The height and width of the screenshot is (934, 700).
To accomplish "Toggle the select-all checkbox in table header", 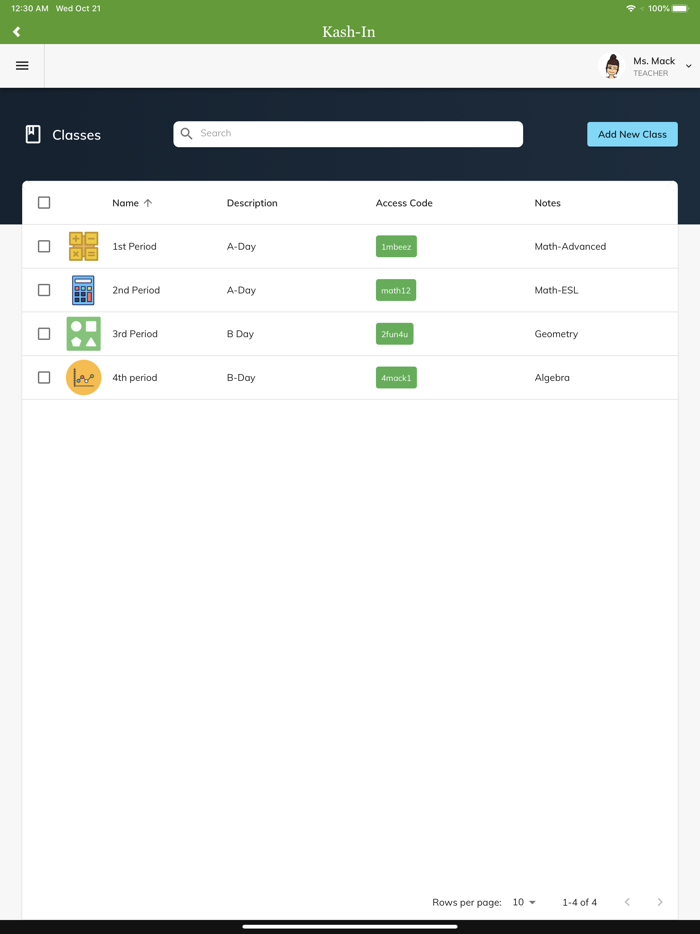I will click(44, 203).
